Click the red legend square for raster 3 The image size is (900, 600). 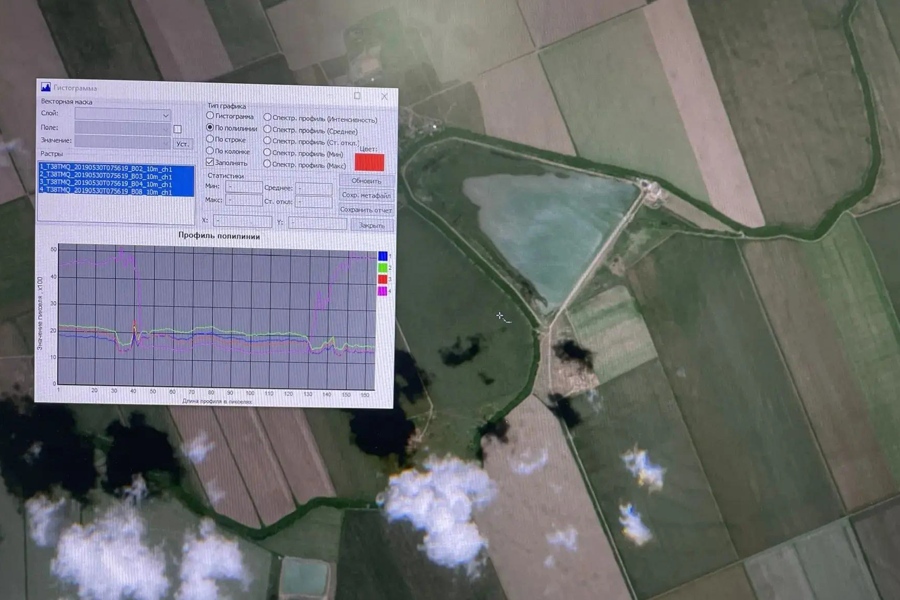[382, 279]
